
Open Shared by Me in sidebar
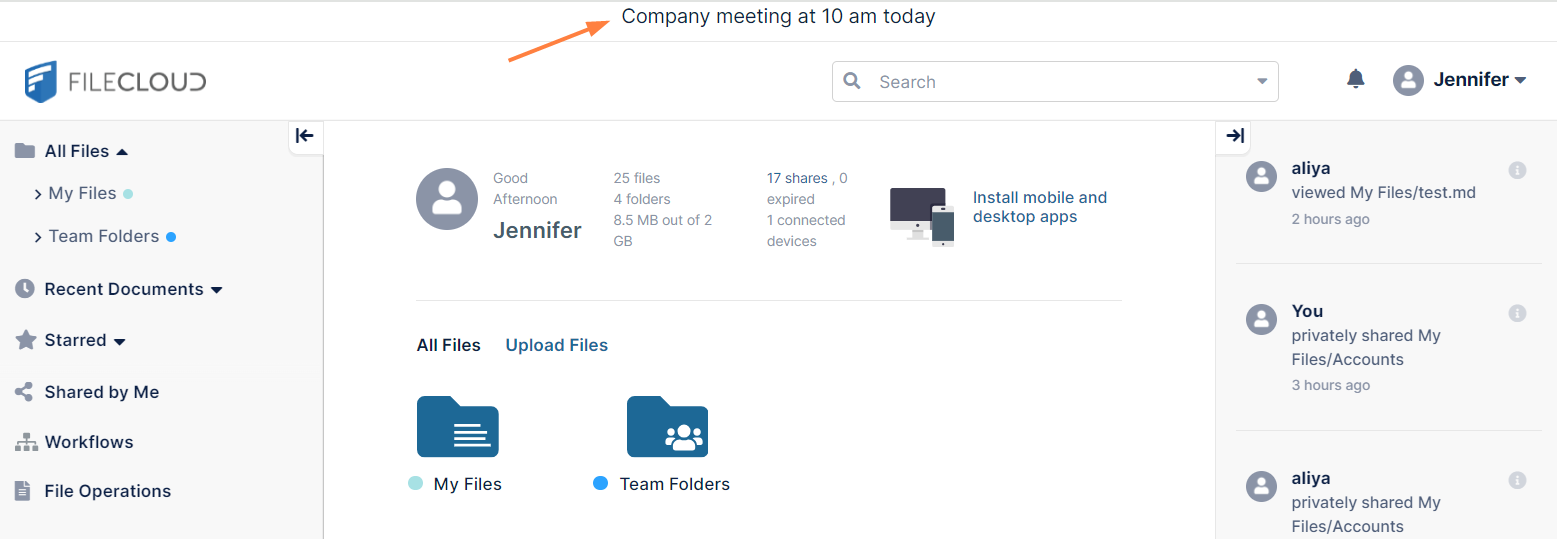point(101,392)
